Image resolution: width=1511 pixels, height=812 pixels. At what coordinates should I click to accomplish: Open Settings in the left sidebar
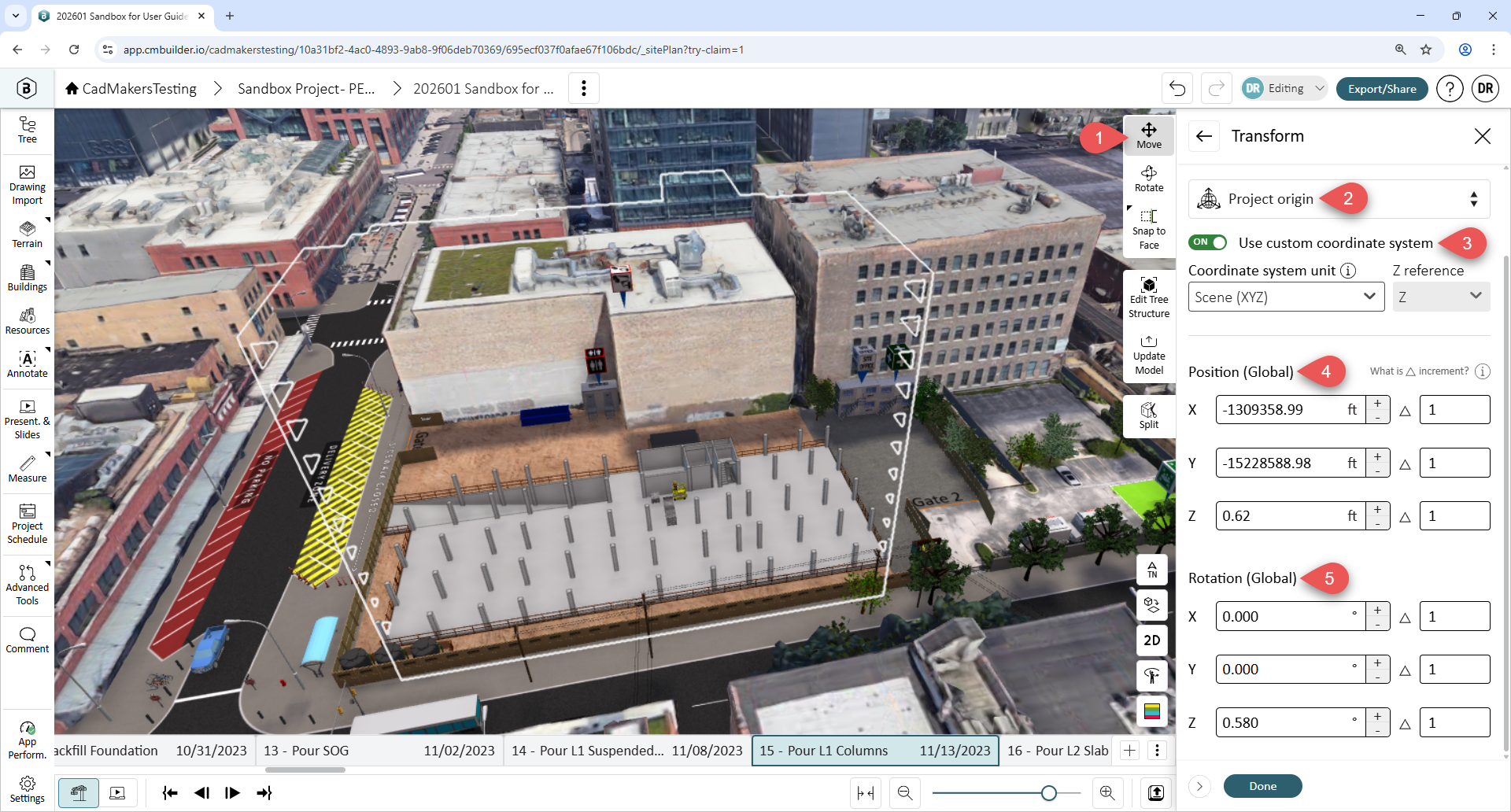pos(28,790)
